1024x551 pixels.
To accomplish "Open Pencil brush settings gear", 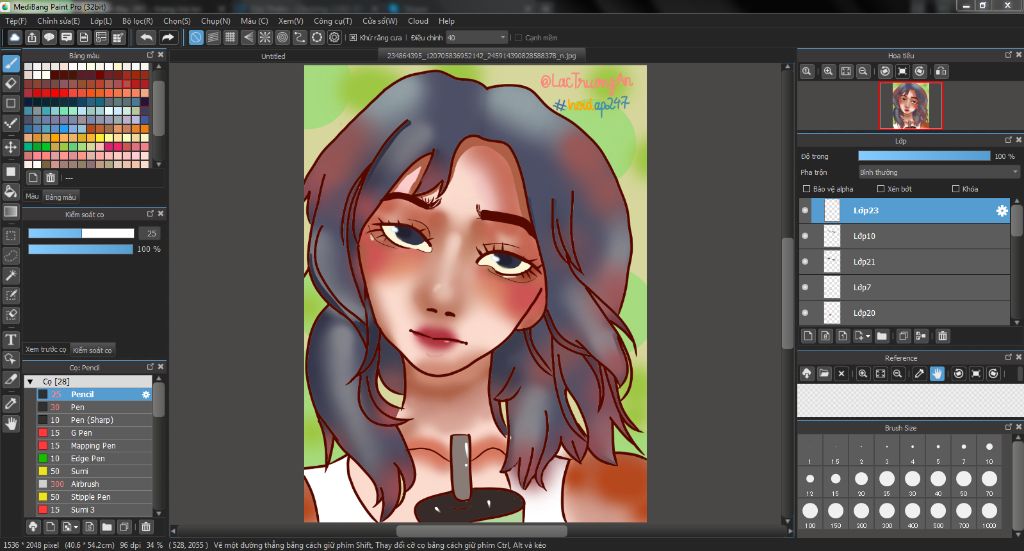I will 146,394.
